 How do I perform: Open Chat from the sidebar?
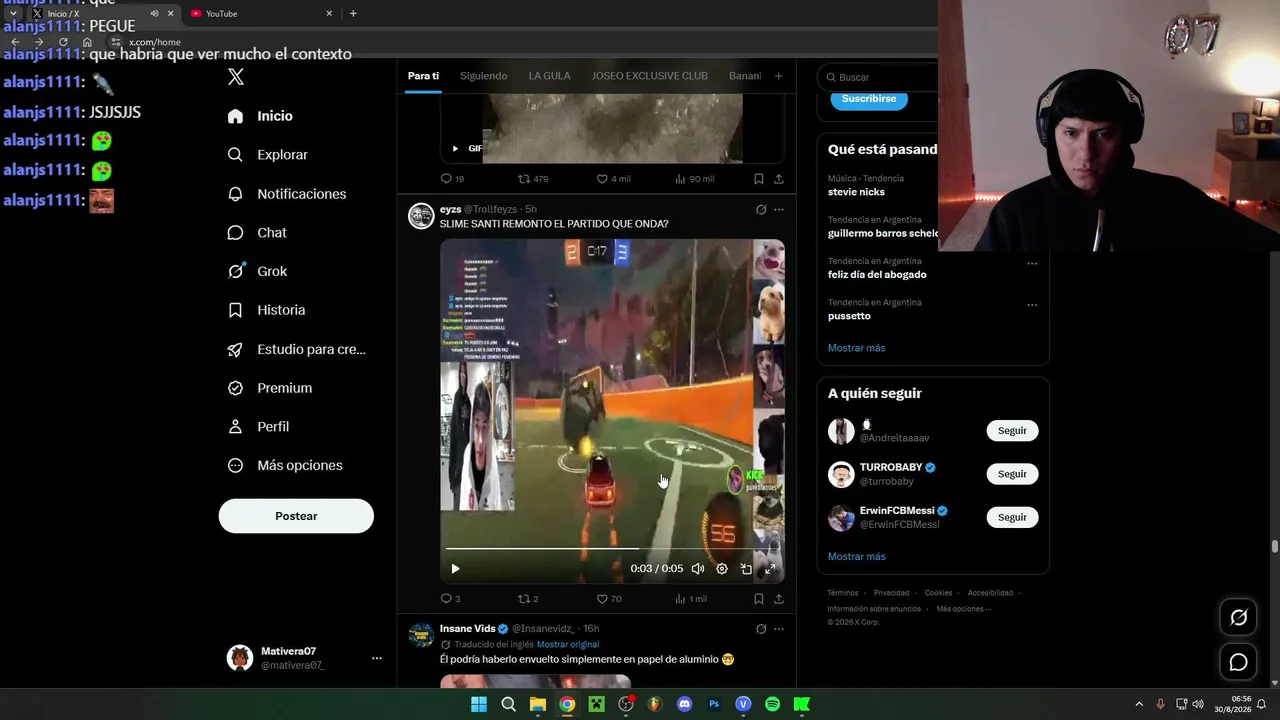point(257,232)
